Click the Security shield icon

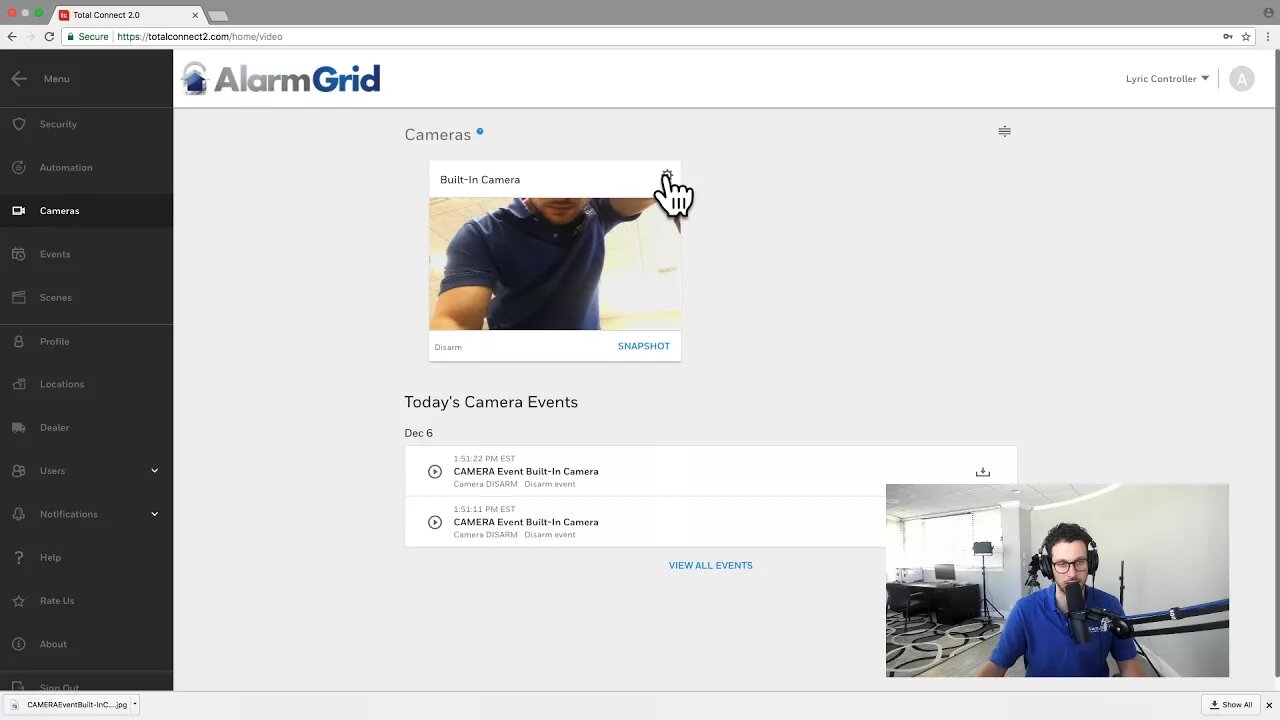coord(19,124)
